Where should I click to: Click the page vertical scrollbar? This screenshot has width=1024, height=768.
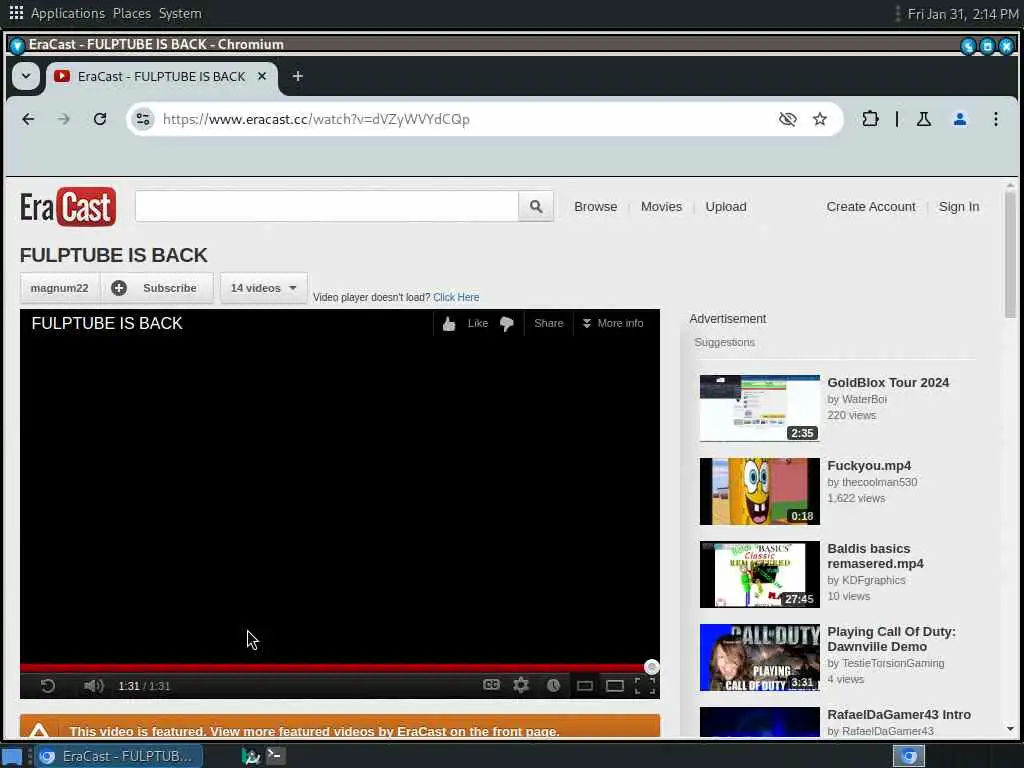pos(1010,253)
